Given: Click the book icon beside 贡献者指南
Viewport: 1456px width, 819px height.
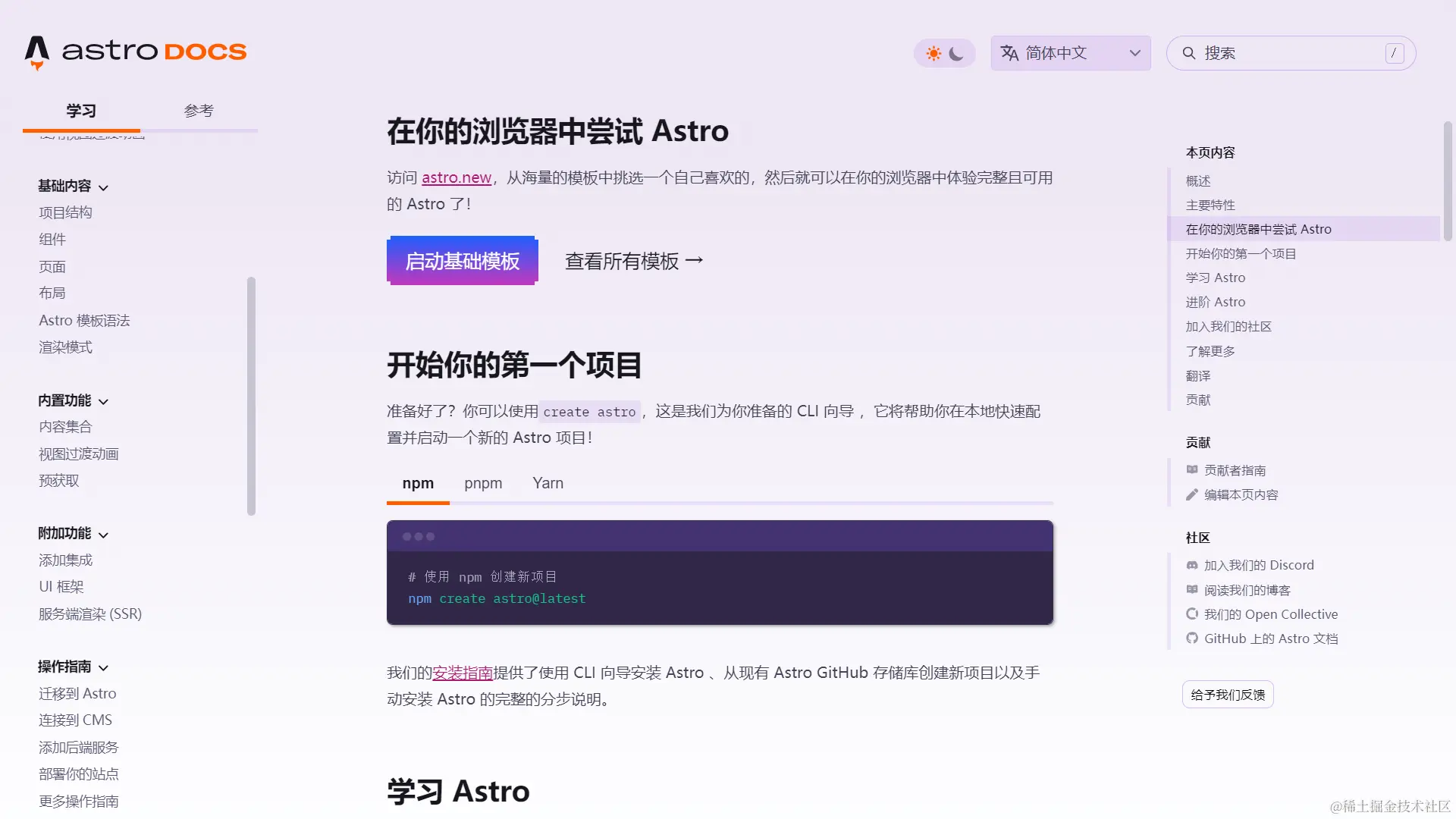Looking at the screenshot, I should pos(1192,470).
